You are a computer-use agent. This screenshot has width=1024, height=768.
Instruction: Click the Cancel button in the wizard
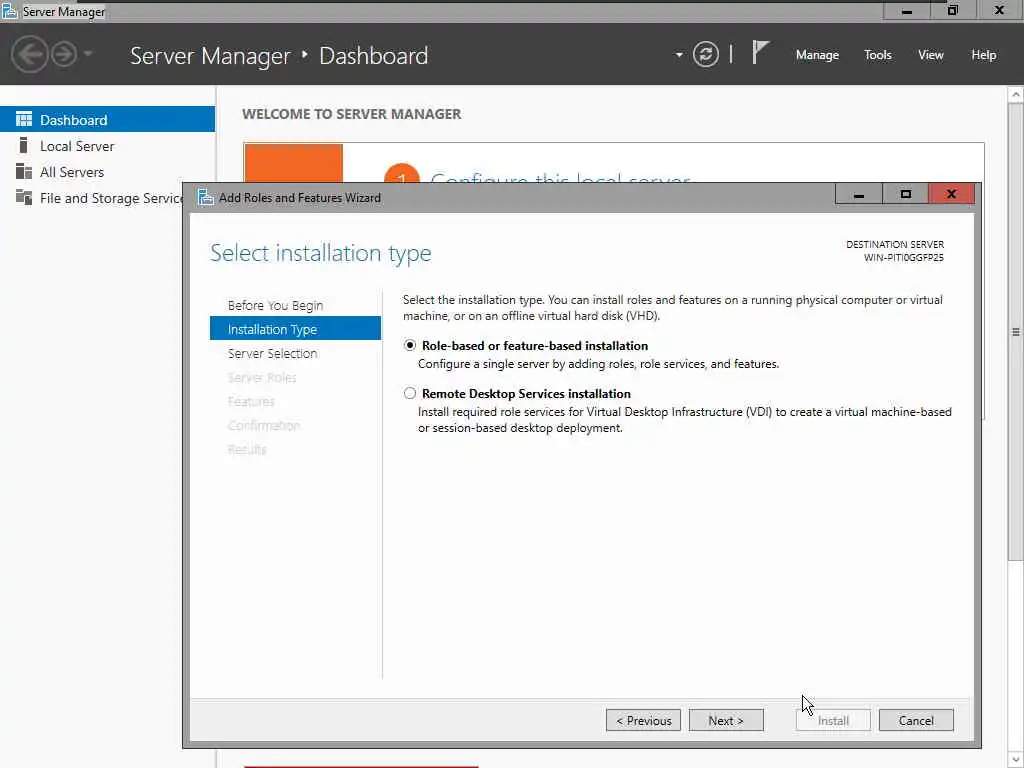tap(916, 720)
